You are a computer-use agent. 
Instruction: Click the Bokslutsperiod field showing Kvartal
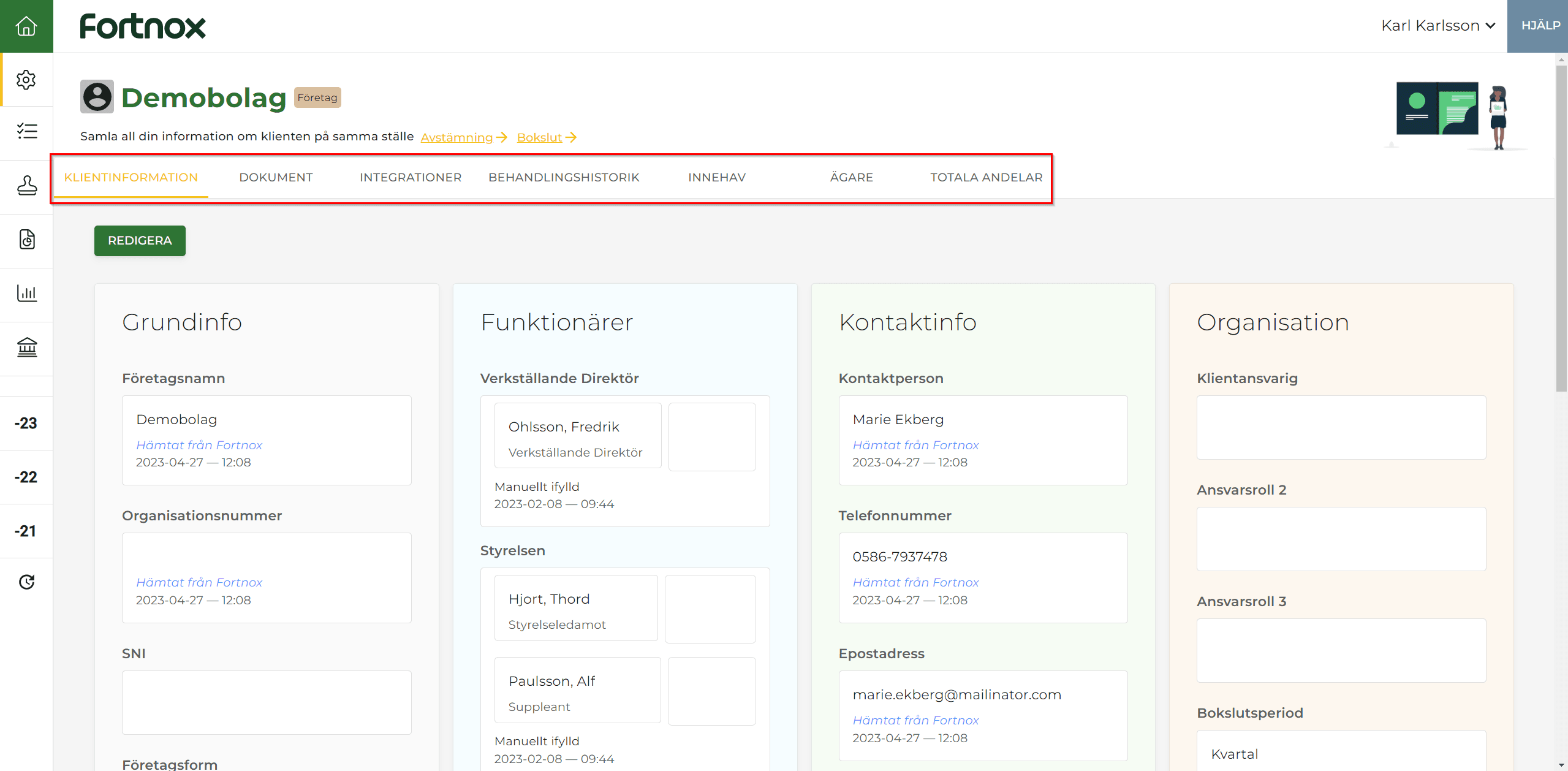click(1341, 751)
